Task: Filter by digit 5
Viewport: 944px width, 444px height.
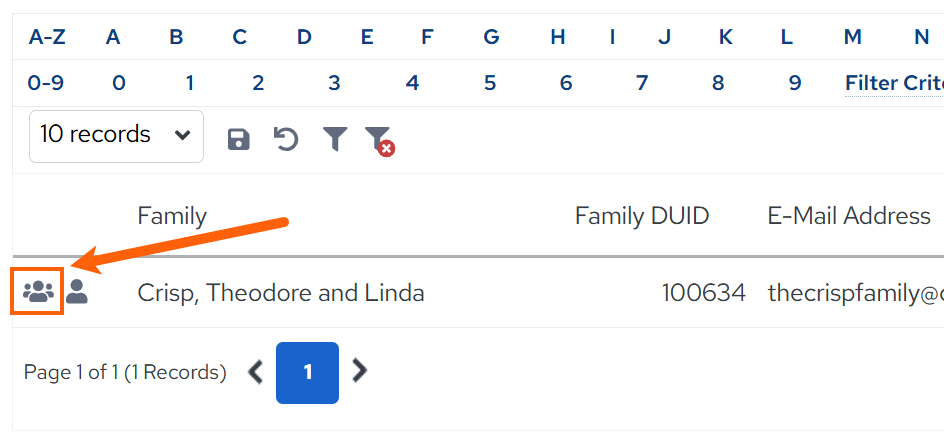Action: [489, 83]
